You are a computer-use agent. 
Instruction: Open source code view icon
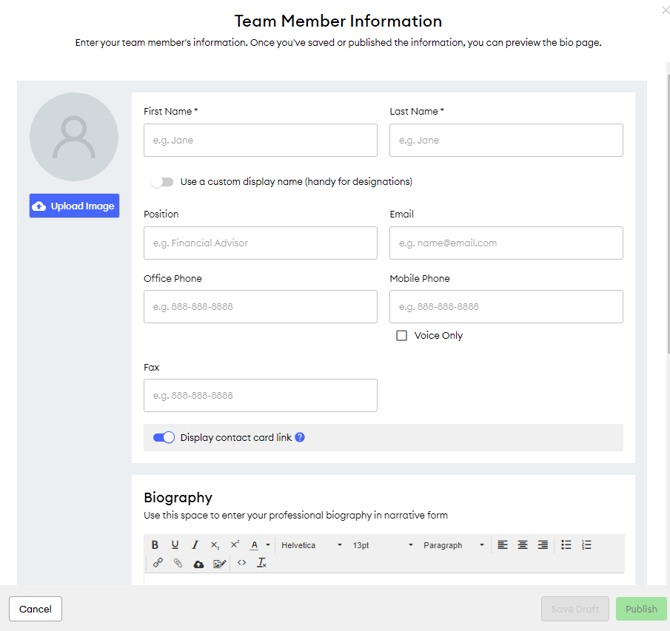coord(242,563)
